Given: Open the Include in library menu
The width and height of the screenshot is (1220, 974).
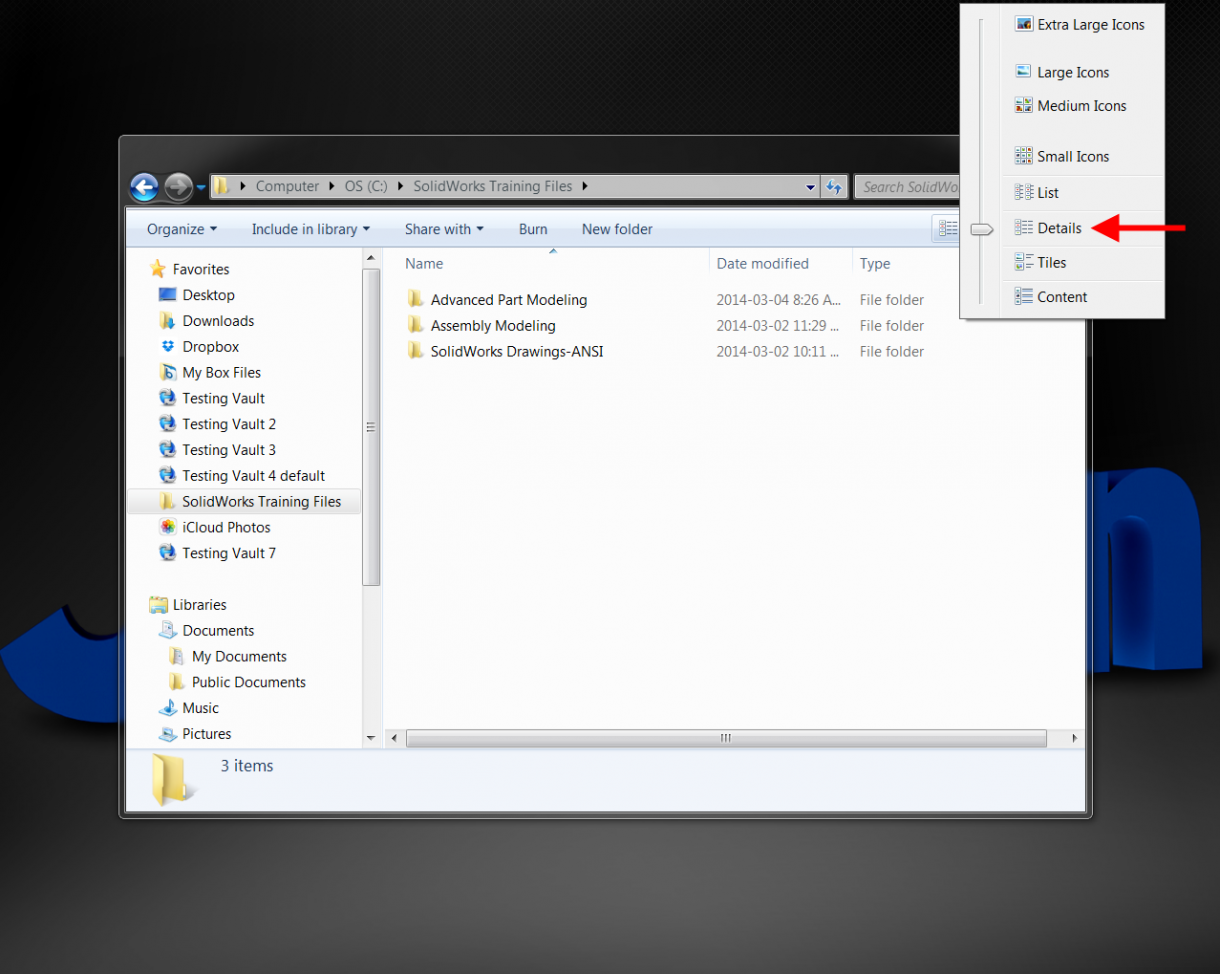Looking at the screenshot, I should [x=311, y=229].
